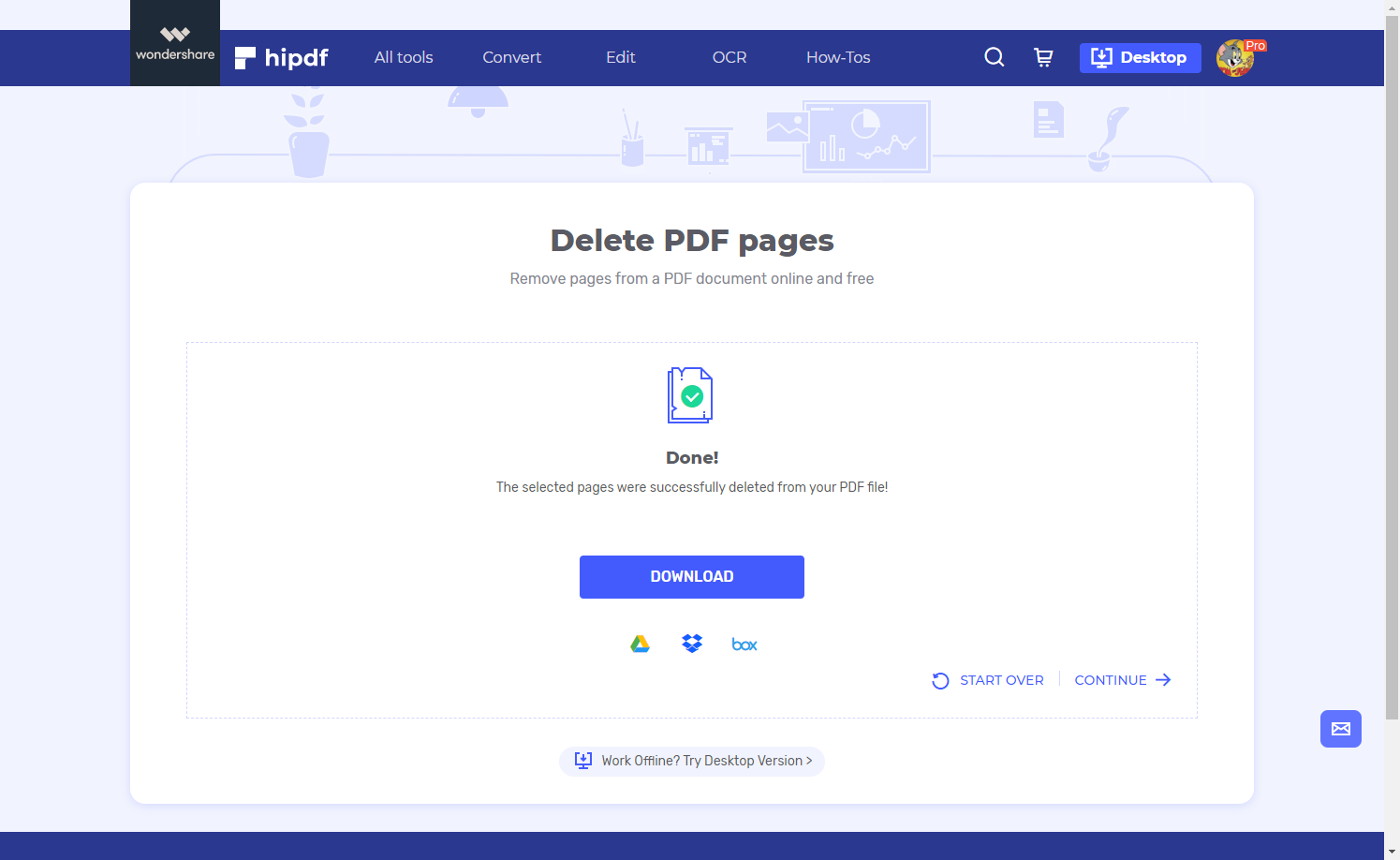This screenshot has width=1400, height=860.
Task: Open the shopping cart
Action: 1043,57
